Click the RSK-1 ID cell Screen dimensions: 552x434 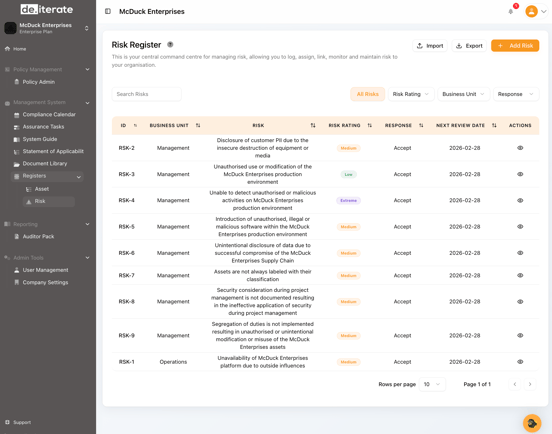[126, 362]
